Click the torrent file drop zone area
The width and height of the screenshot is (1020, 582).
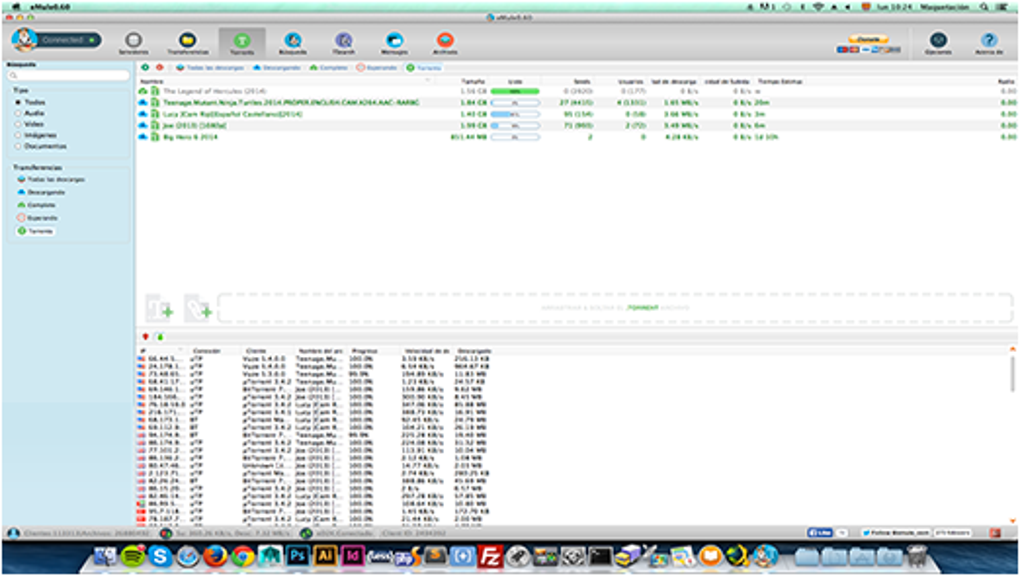point(615,308)
